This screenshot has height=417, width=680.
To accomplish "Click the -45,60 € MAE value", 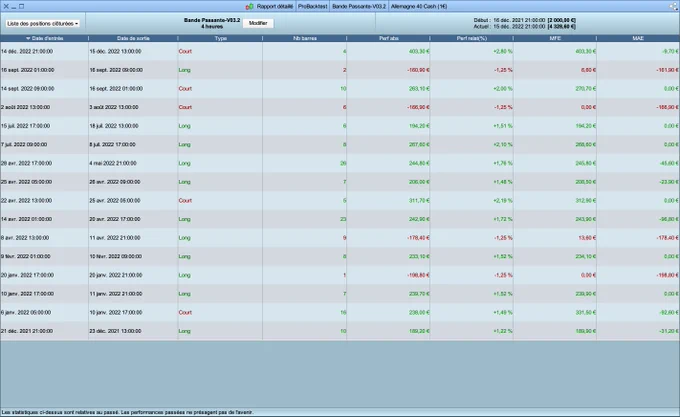I will (669, 163).
